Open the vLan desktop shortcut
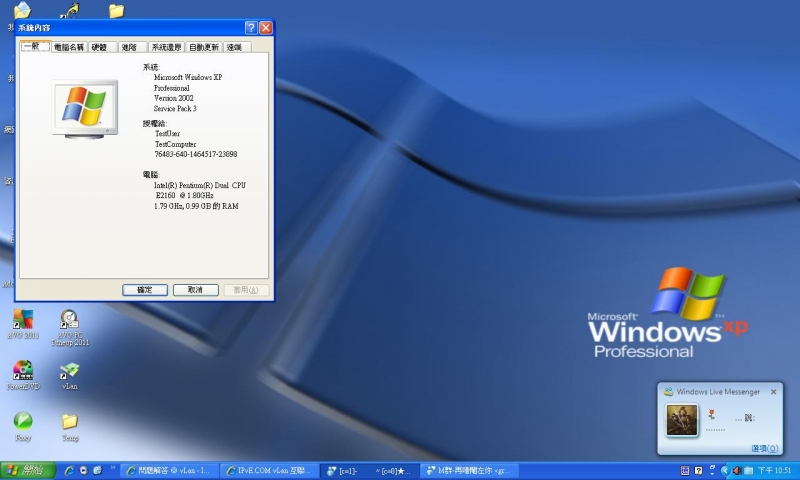800x480 pixels. pos(69,371)
